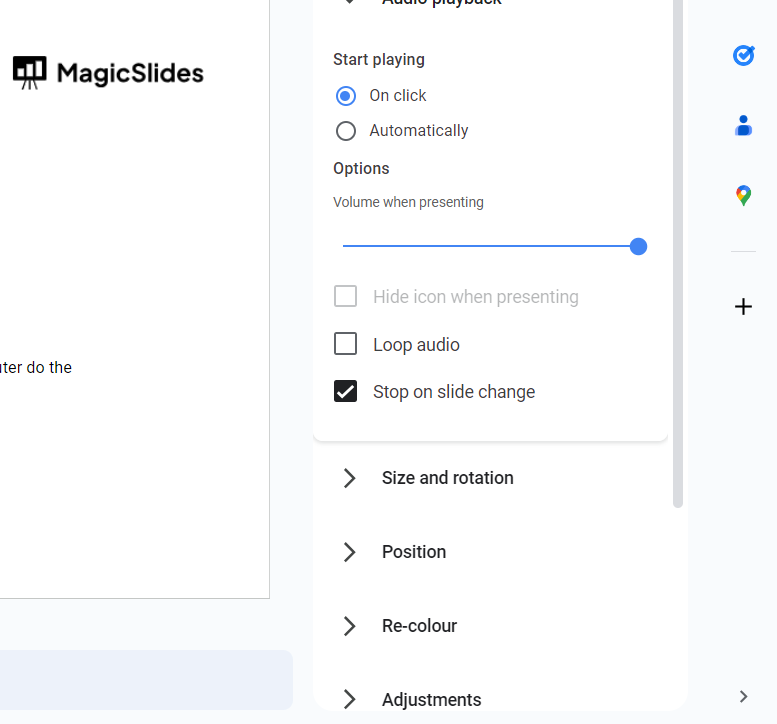This screenshot has width=777, height=724.
Task: Select the MagicSlides logo on the slide
Action: pyautogui.click(x=108, y=73)
